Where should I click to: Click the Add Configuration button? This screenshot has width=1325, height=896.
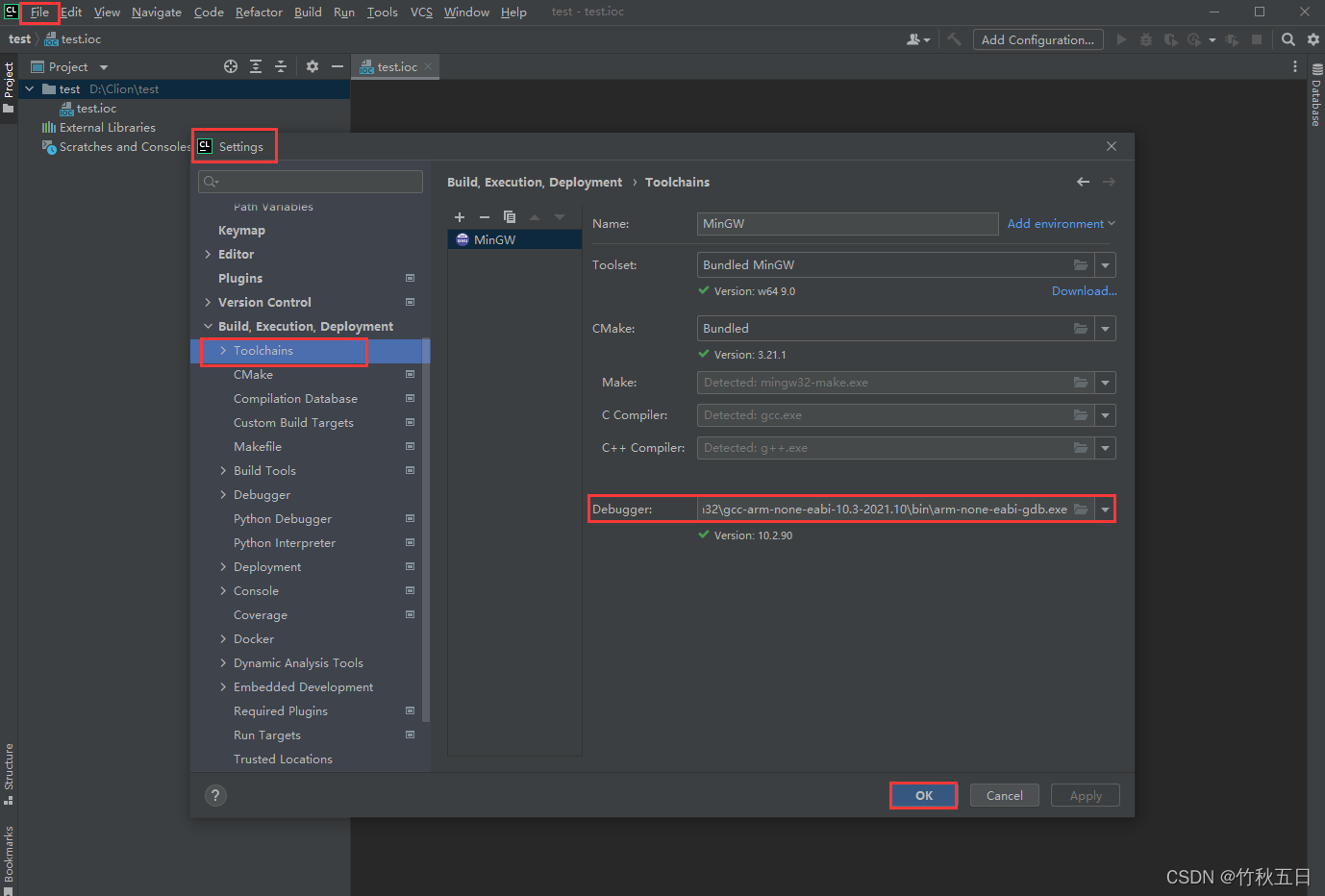click(1037, 39)
